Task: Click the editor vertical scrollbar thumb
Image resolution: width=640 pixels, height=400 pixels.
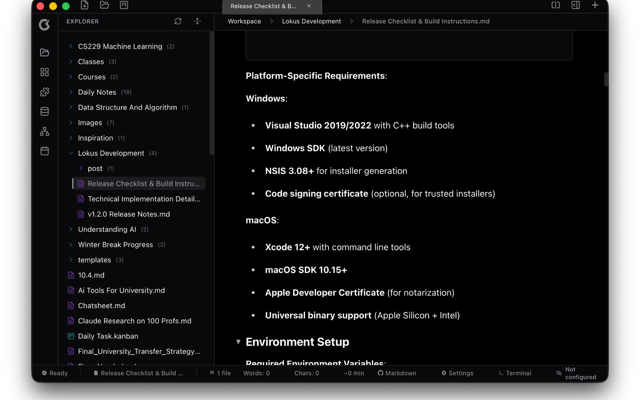Action: pyautogui.click(x=606, y=80)
